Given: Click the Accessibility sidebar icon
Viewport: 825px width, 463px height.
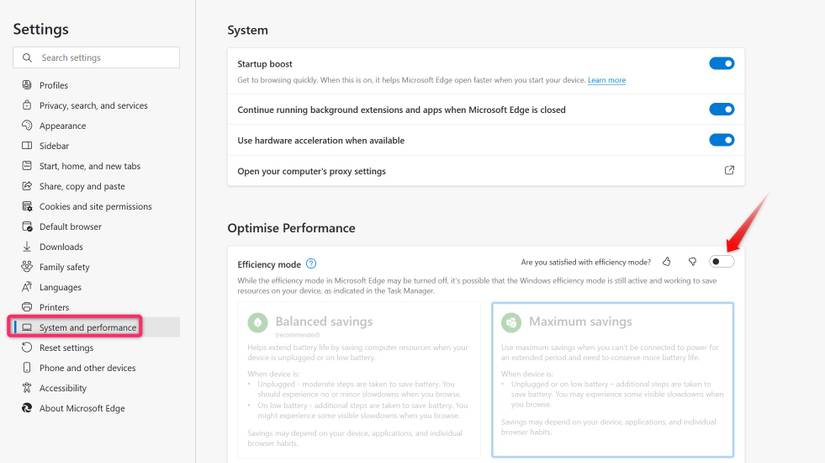Looking at the screenshot, I should pos(27,388).
